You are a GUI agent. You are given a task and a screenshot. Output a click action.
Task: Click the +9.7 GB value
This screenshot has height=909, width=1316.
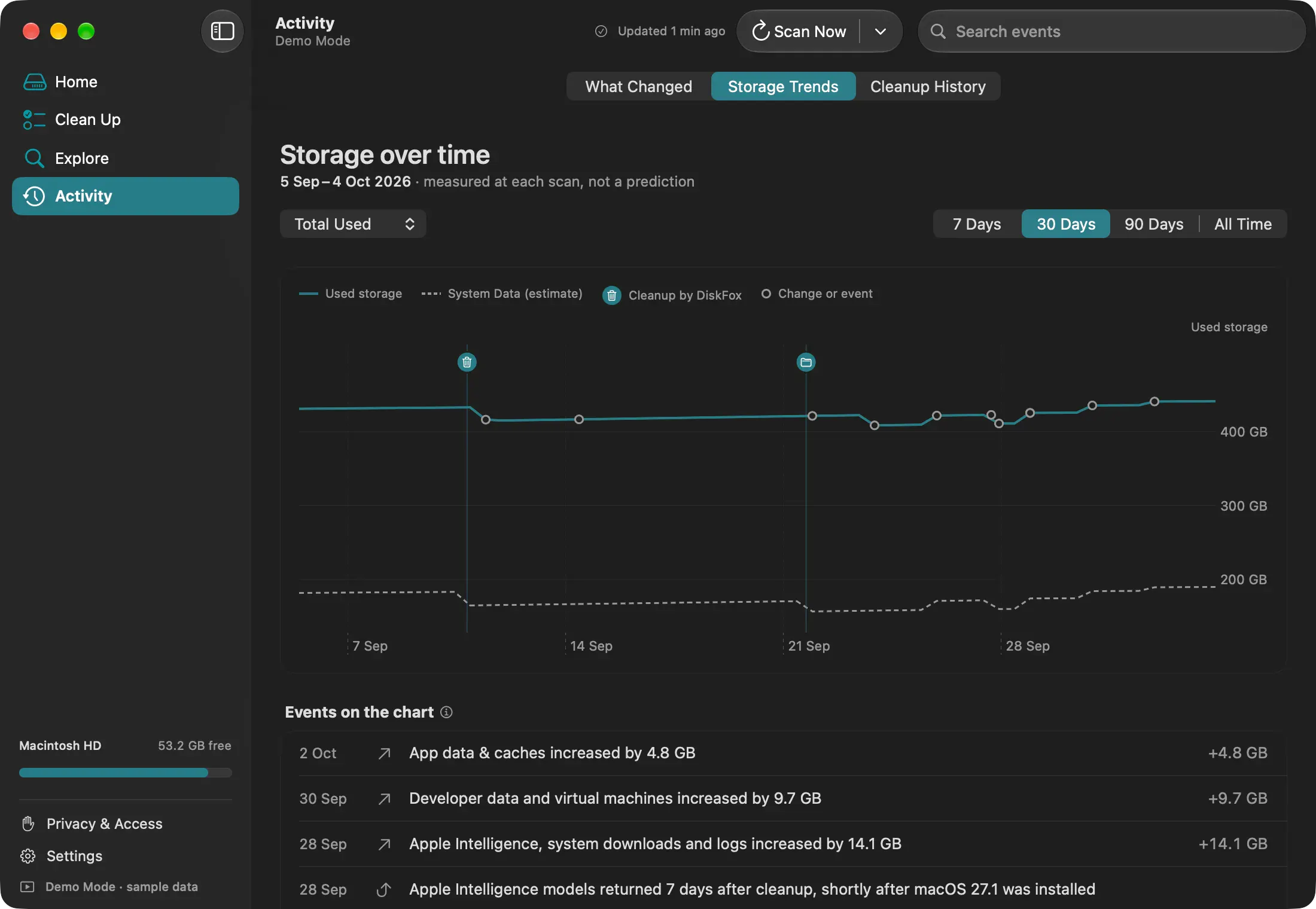[x=1237, y=798]
